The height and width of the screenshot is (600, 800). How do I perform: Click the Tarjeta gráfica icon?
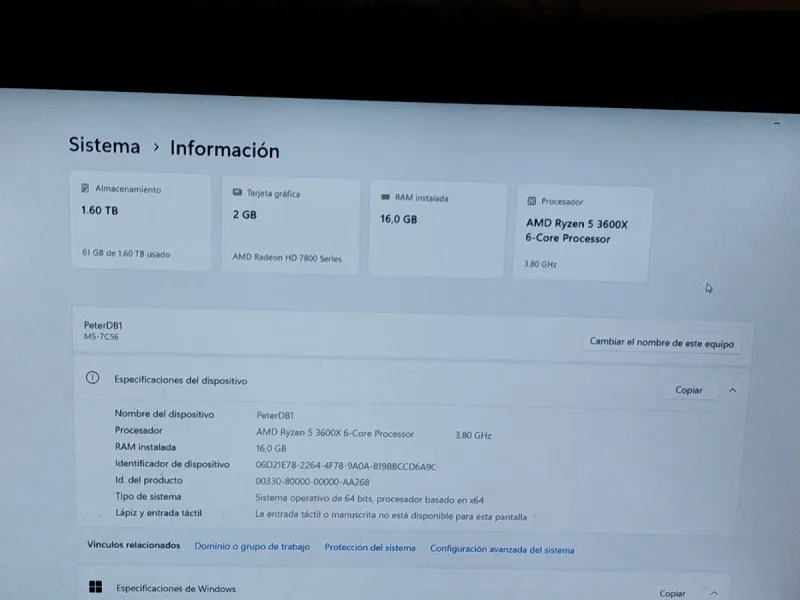tap(237, 192)
